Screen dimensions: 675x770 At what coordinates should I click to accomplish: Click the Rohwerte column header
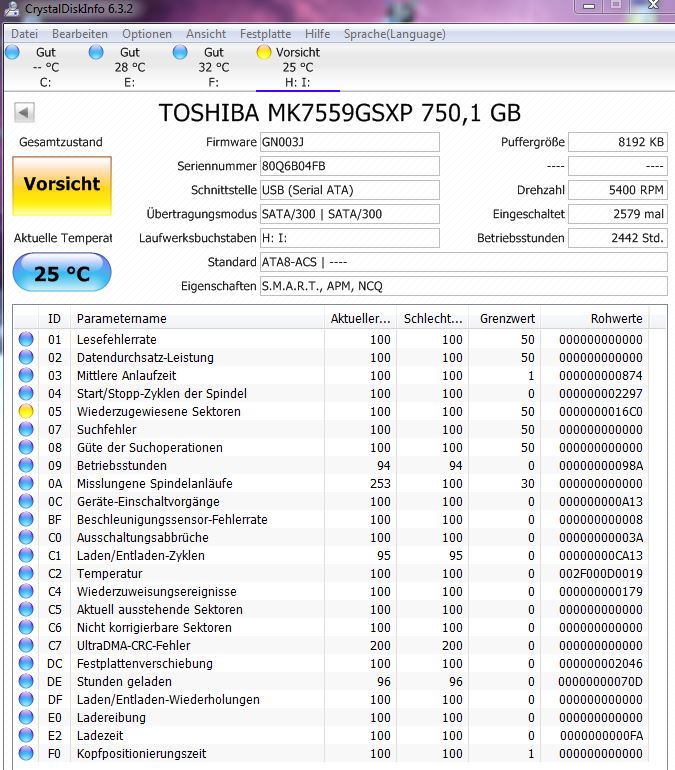tap(595, 319)
